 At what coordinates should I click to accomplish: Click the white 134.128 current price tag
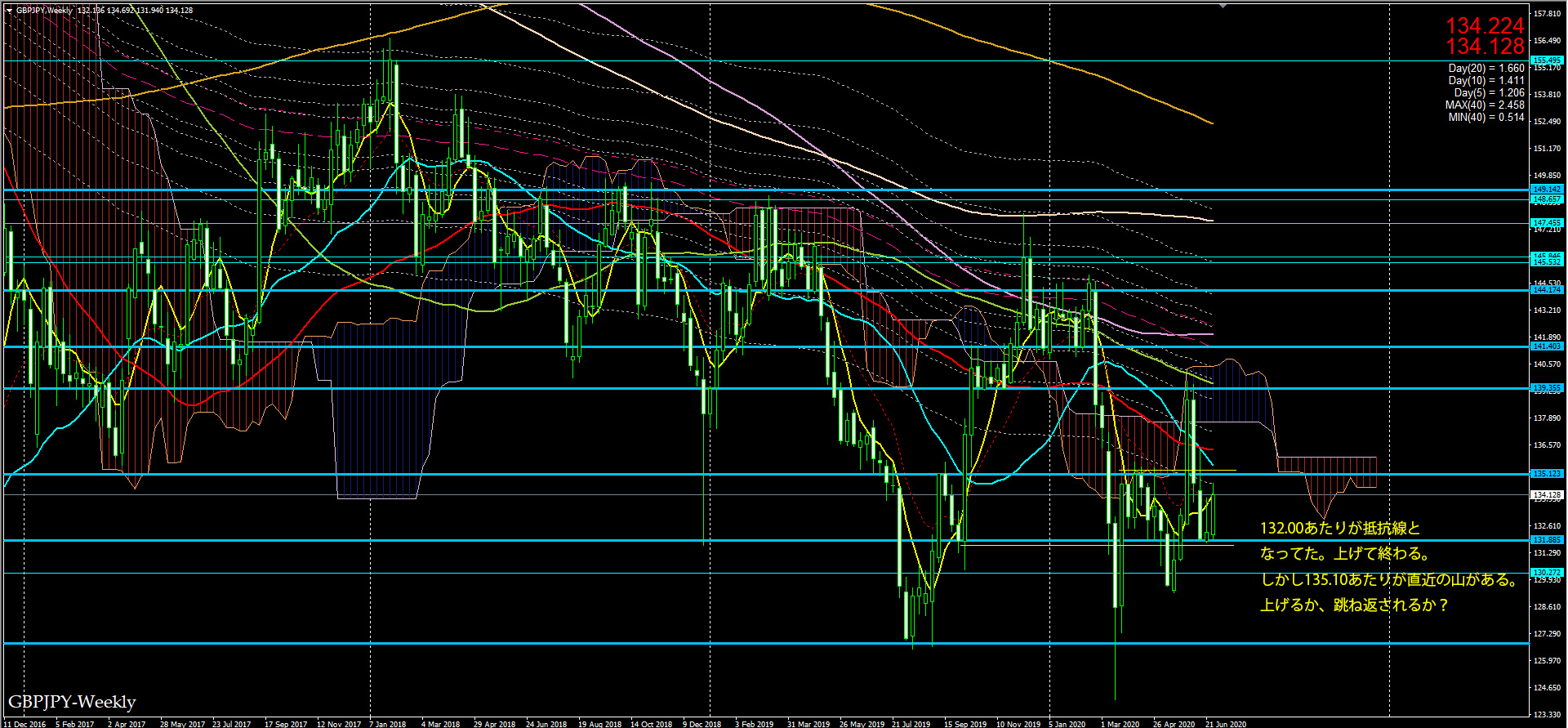tap(1547, 495)
